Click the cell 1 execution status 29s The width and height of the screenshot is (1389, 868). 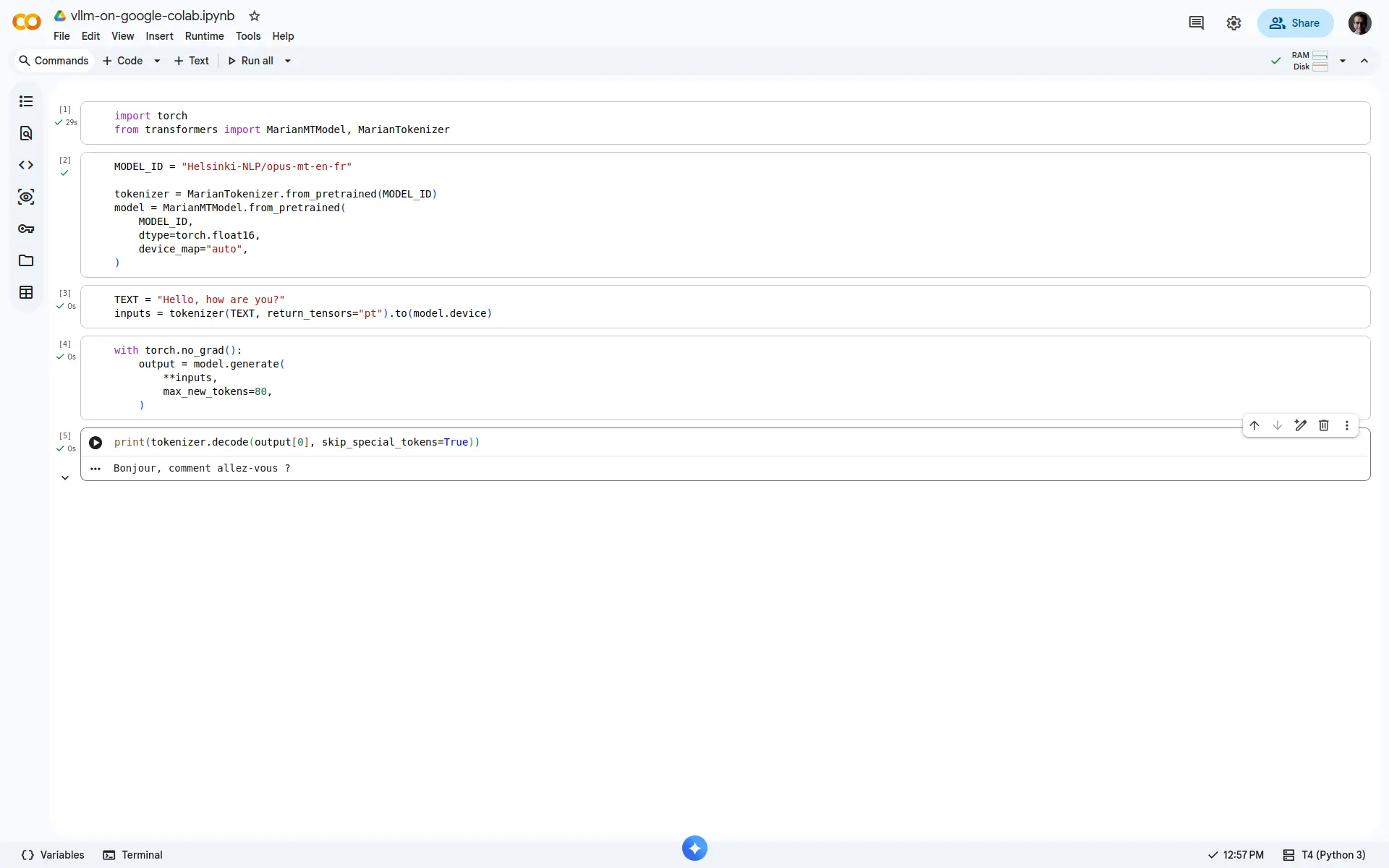point(67,122)
